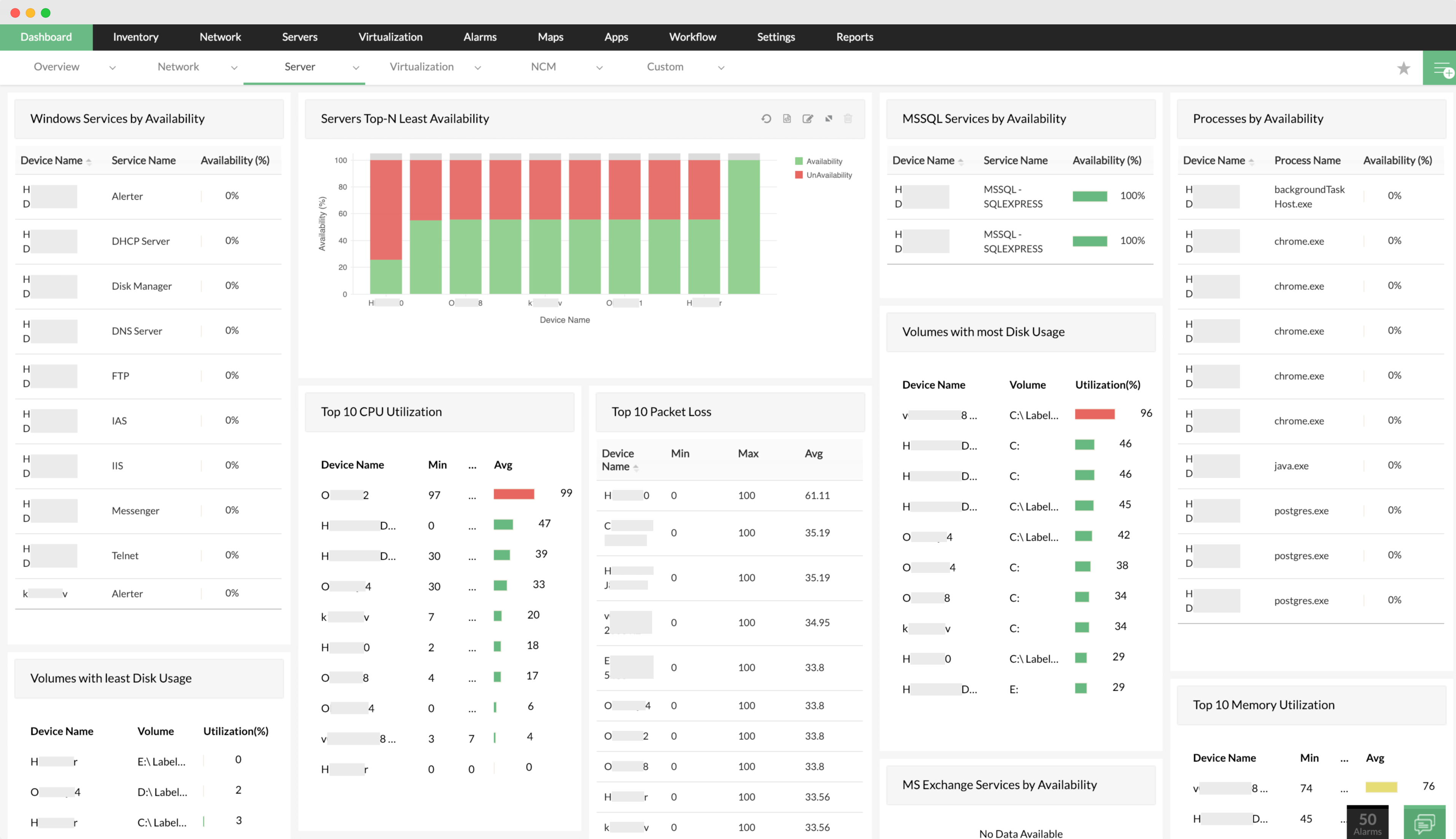Click the star/favorites icon top right
This screenshot has height=839, width=1456.
tap(1404, 67)
